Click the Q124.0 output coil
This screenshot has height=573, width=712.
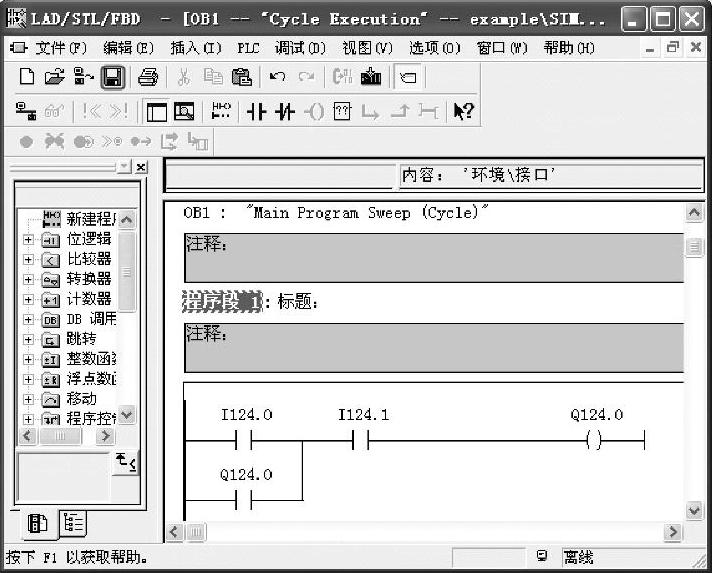coord(593,440)
